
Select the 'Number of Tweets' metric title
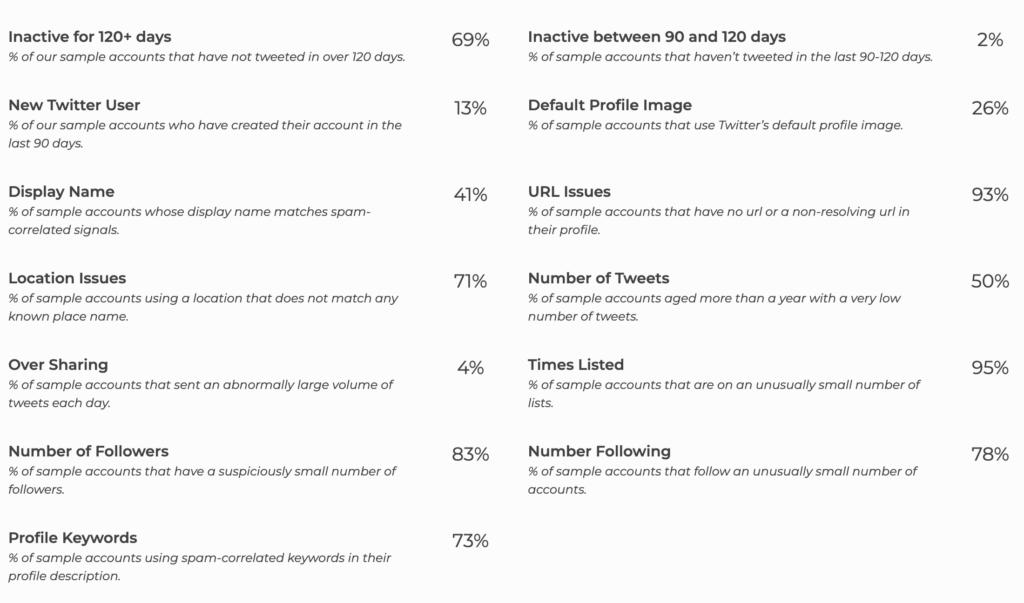tap(598, 278)
